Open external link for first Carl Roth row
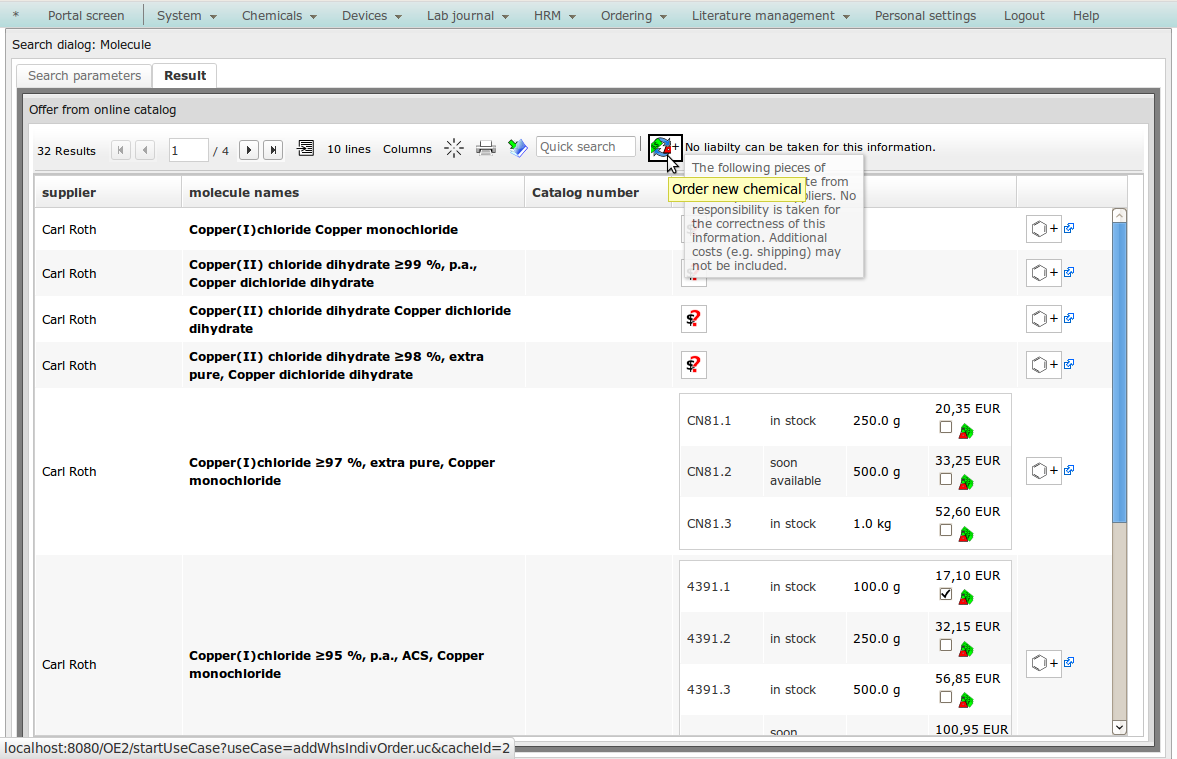 (x=1069, y=229)
